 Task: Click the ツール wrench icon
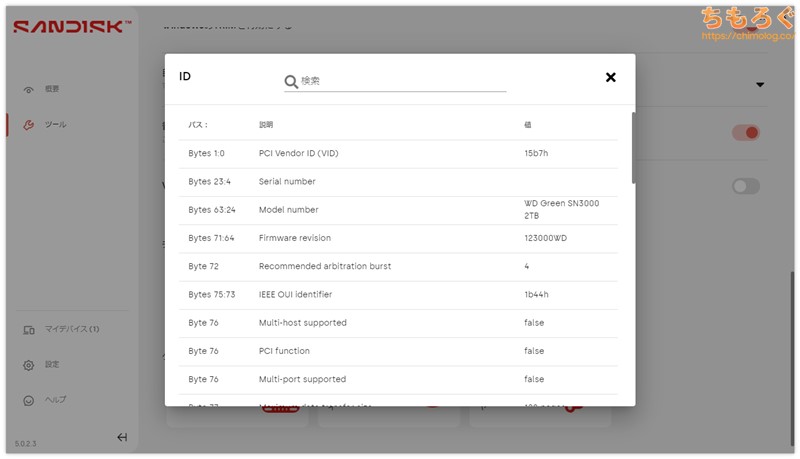click(28, 125)
